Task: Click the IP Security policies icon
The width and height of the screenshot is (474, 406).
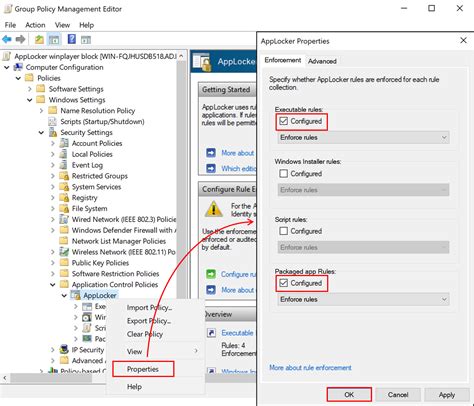Action: pyautogui.click(x=64, y=350)
